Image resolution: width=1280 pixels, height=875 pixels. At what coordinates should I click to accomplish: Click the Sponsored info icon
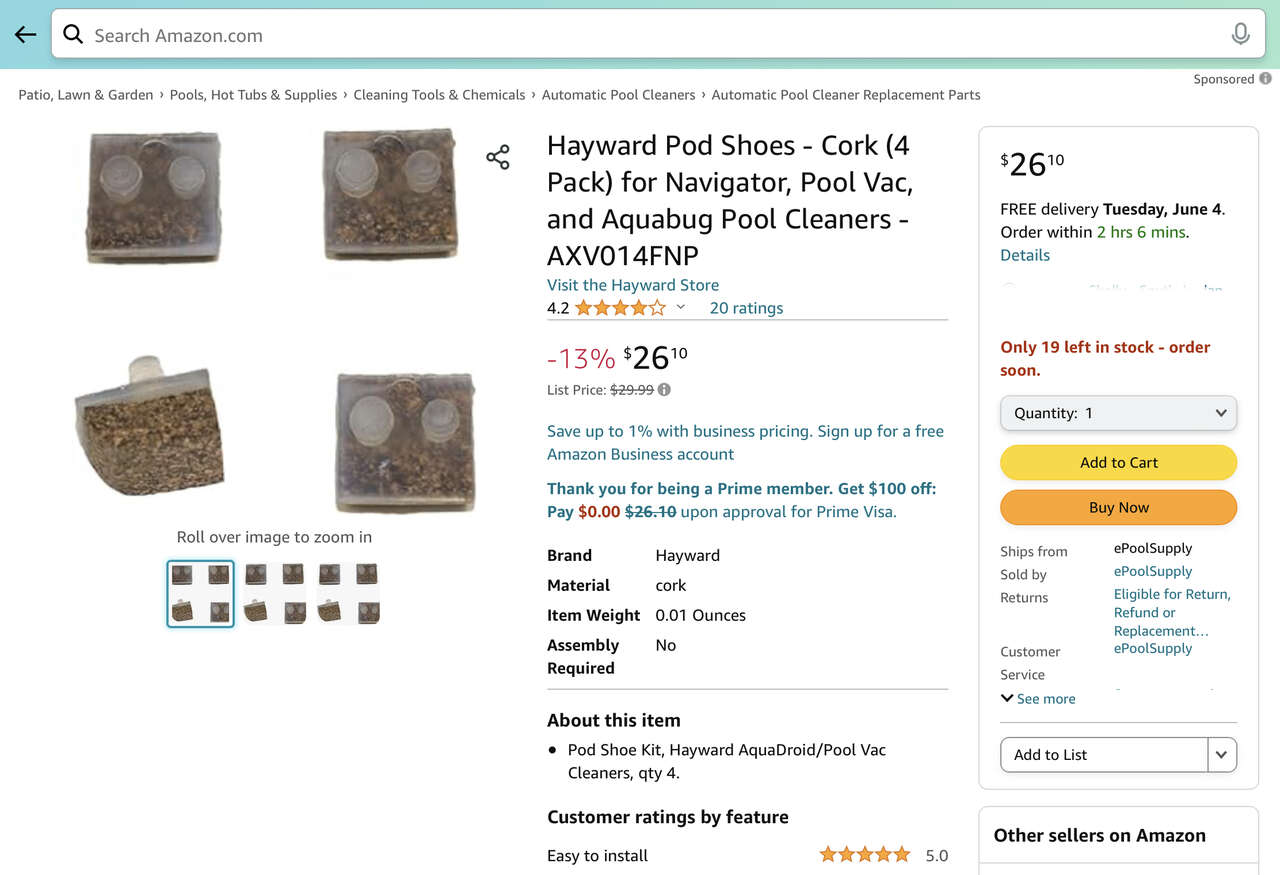1265,79
